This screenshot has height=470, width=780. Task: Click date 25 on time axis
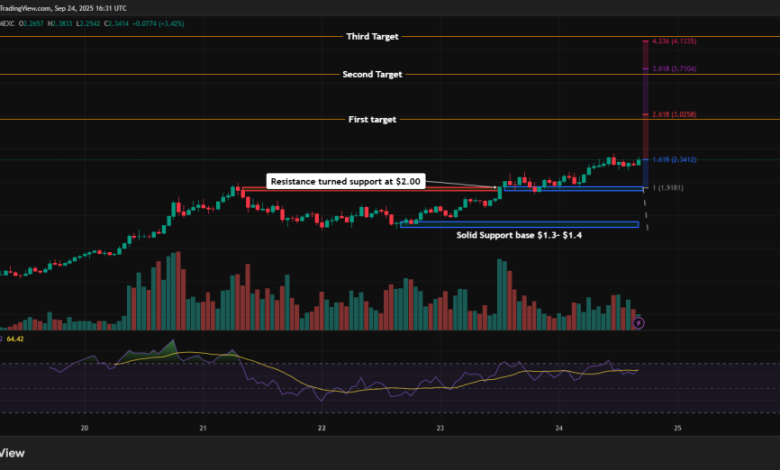(677, 427)
